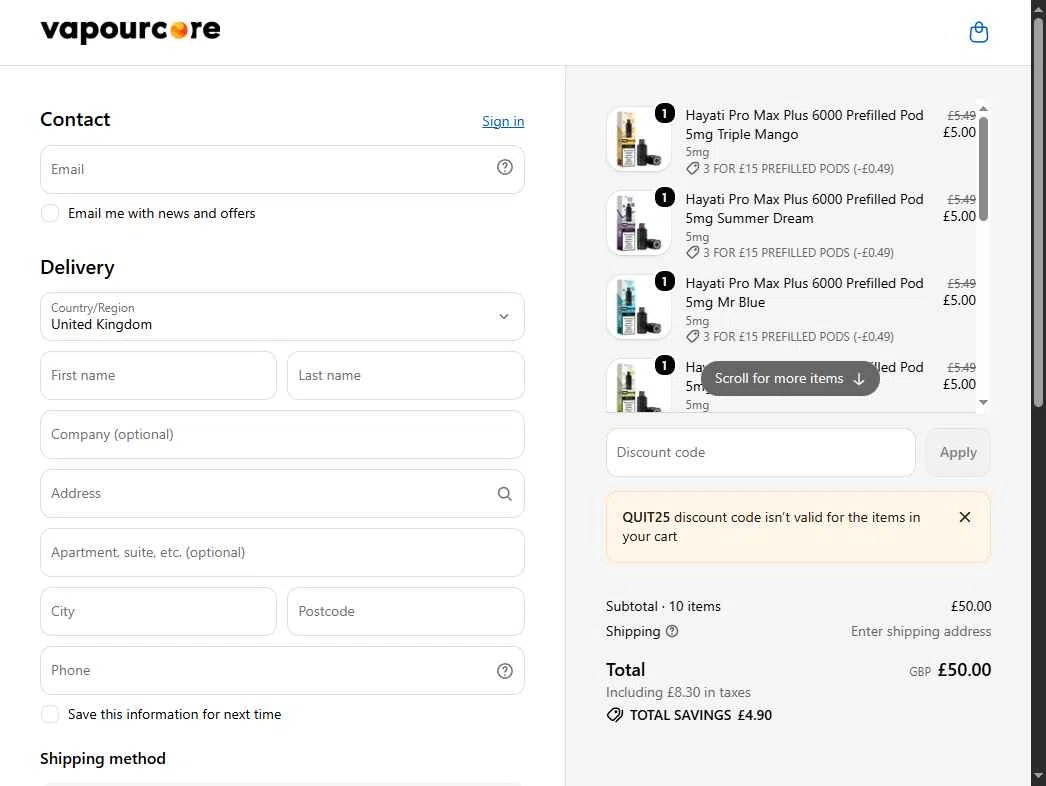The image size is (1046, 786).
Task: Click the Shipping info question icon
Action: click(x=672, y=631)
